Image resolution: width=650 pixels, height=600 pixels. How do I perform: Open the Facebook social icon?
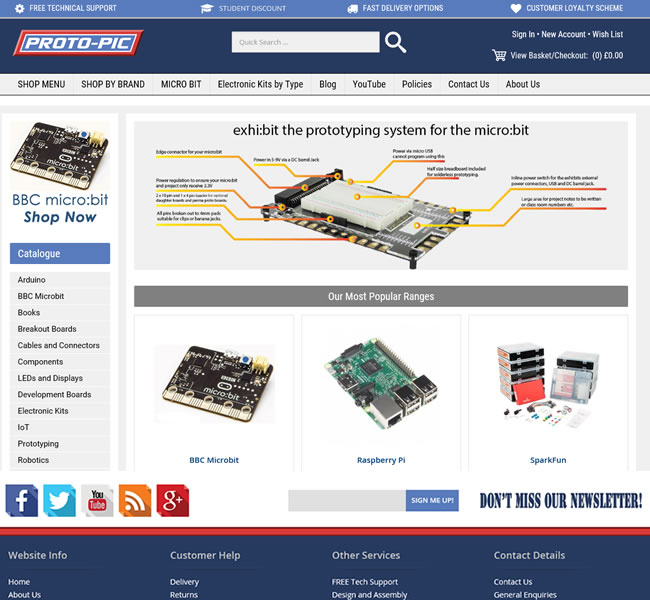(22, 500)
